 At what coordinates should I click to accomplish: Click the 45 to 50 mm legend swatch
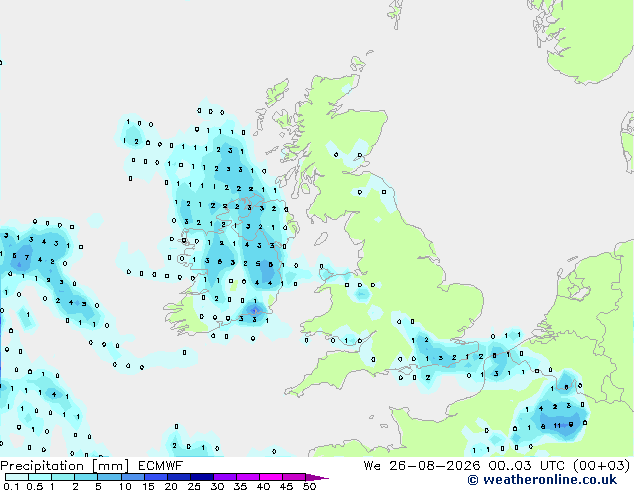294,477
